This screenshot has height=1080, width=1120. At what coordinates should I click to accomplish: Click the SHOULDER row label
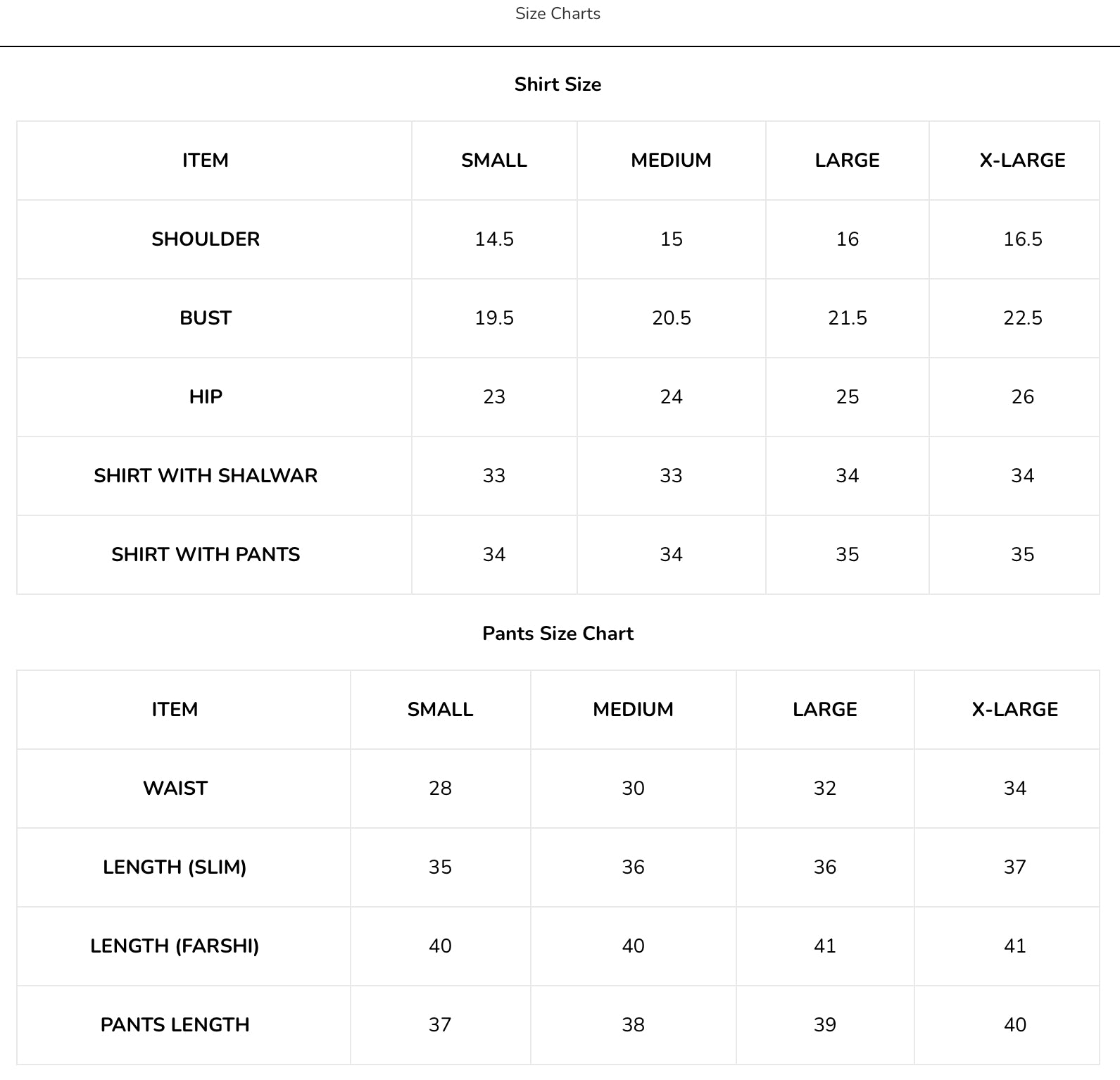tap(206, 239)
